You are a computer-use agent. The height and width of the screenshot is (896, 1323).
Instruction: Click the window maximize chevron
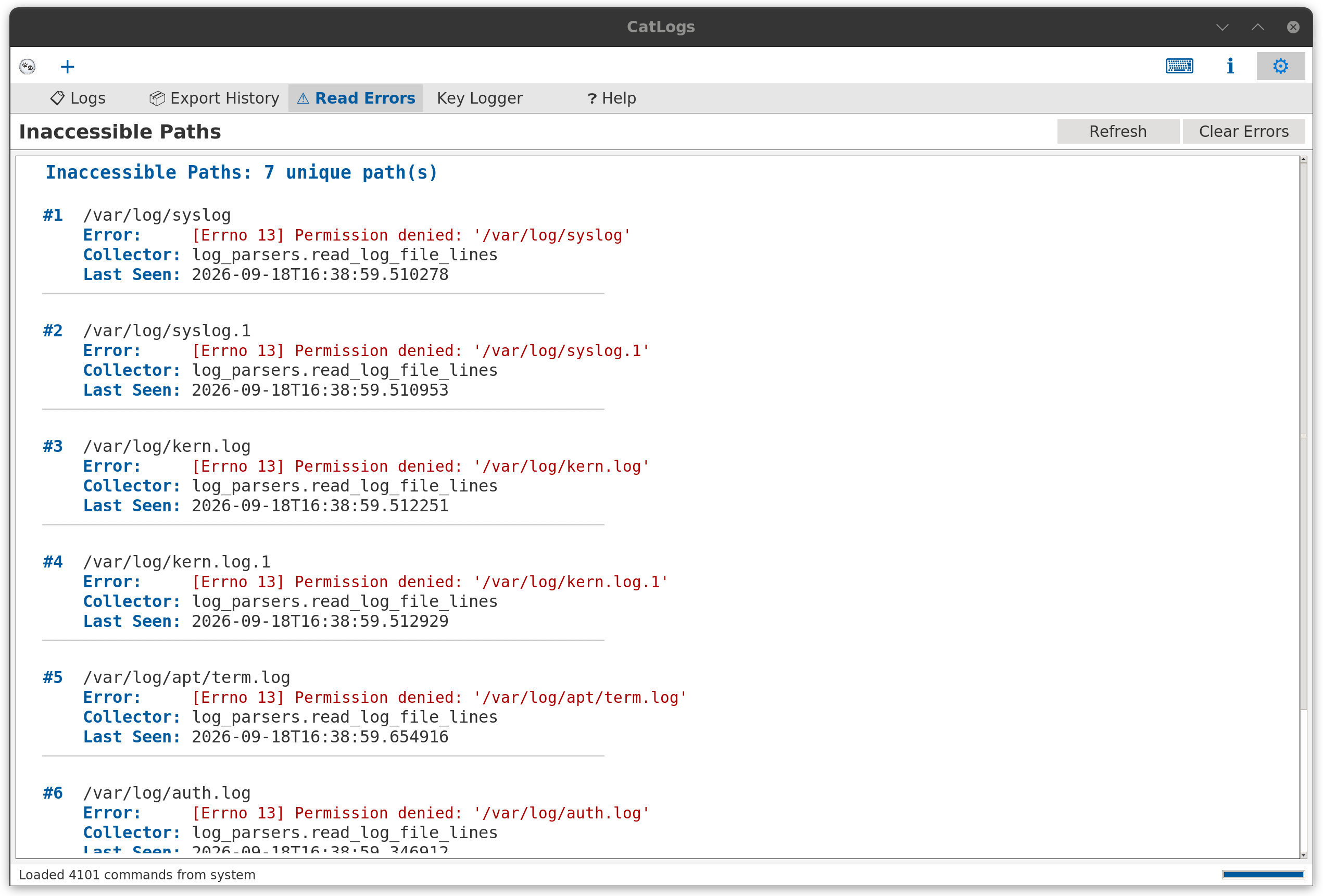[x=1257, y=27]
